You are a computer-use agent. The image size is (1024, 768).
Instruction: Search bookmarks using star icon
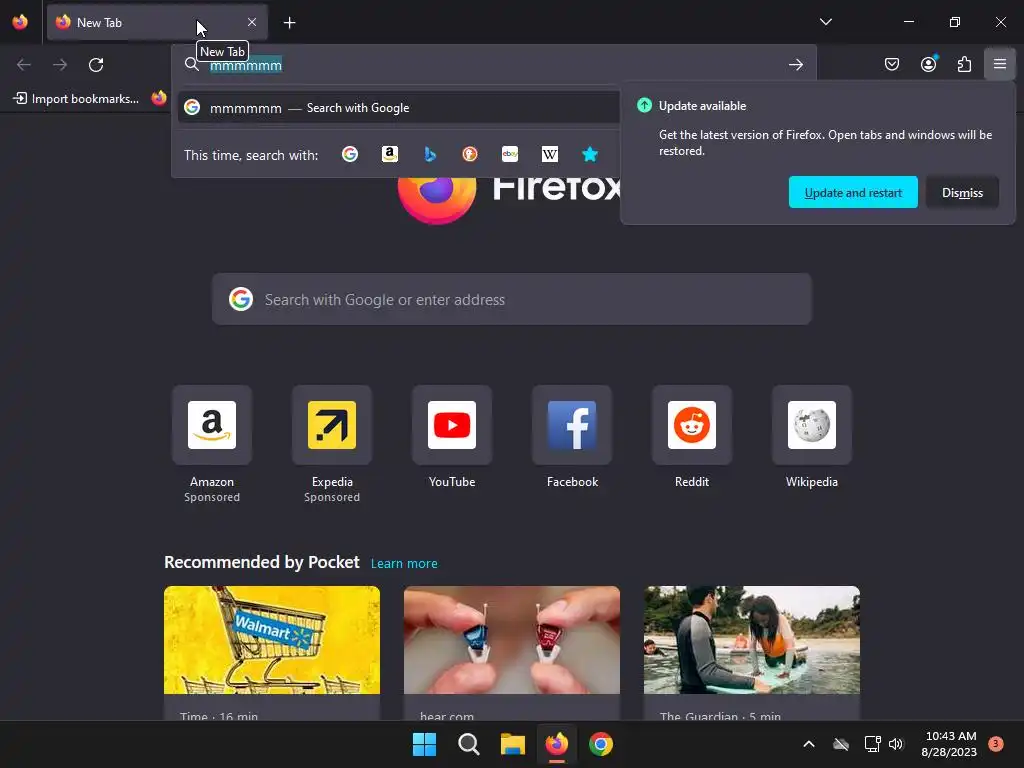tap(590, 154)
